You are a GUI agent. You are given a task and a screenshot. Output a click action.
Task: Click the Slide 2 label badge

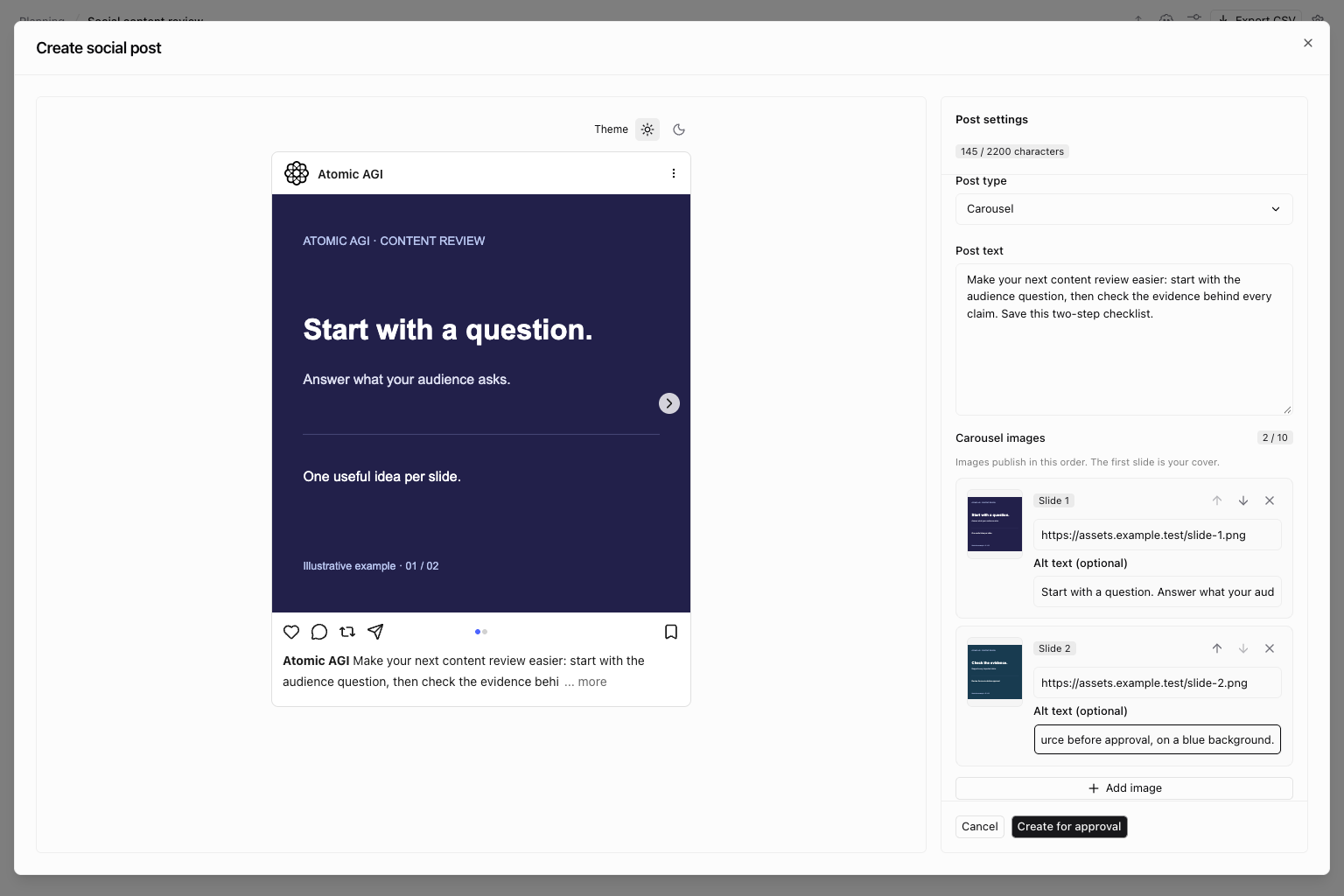point(1054,648)
